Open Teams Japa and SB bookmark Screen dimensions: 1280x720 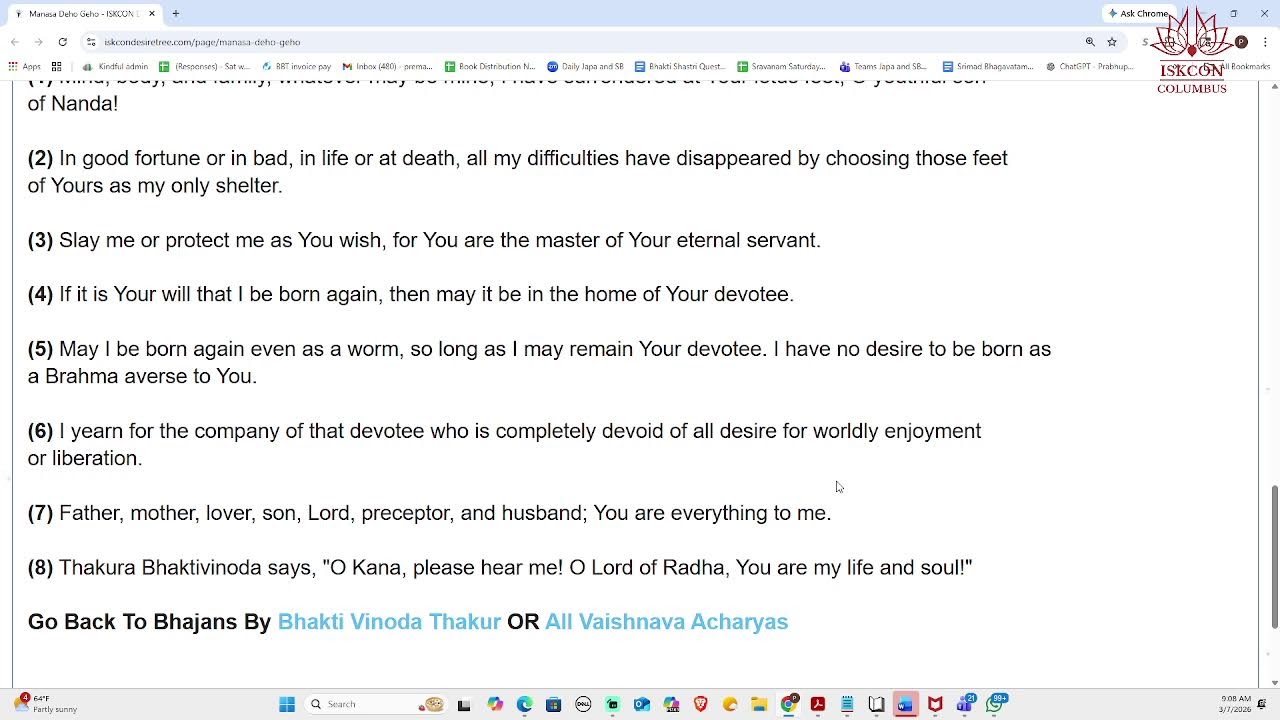pos(884,67)
